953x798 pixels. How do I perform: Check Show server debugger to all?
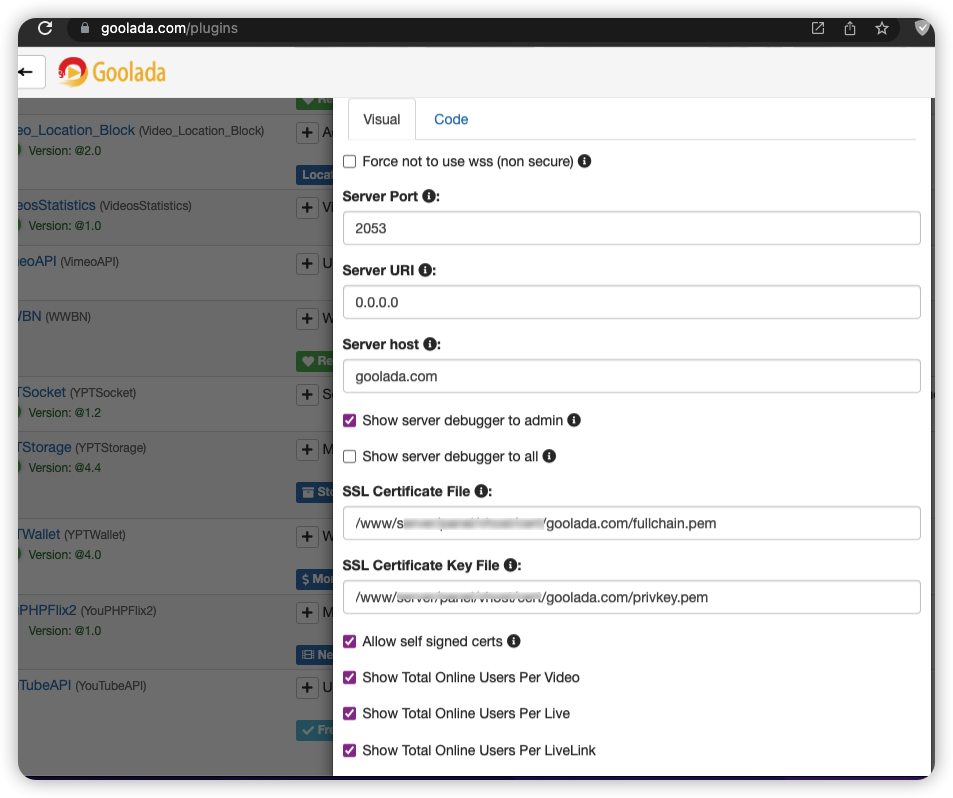click(349, 455)
